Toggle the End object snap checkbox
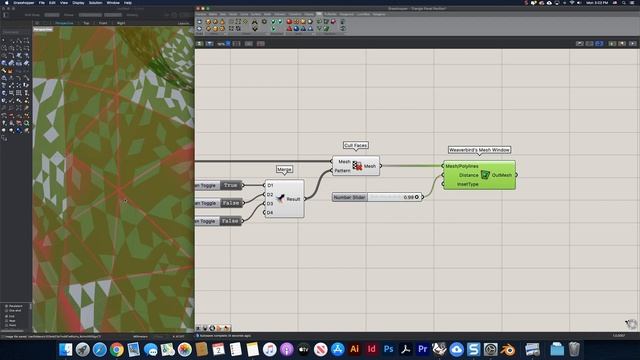 click(6, 316)
